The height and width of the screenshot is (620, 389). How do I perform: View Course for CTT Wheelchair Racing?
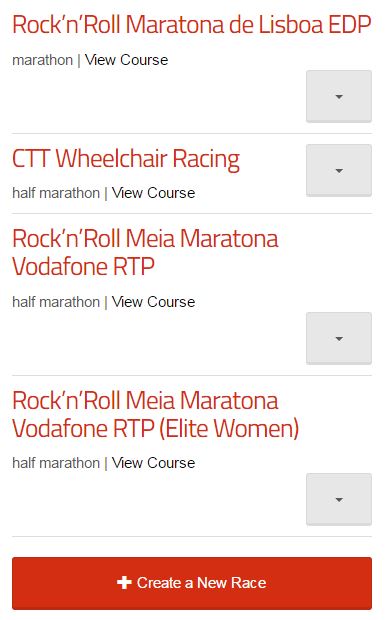pyautogui.click(x=153, y=193)
